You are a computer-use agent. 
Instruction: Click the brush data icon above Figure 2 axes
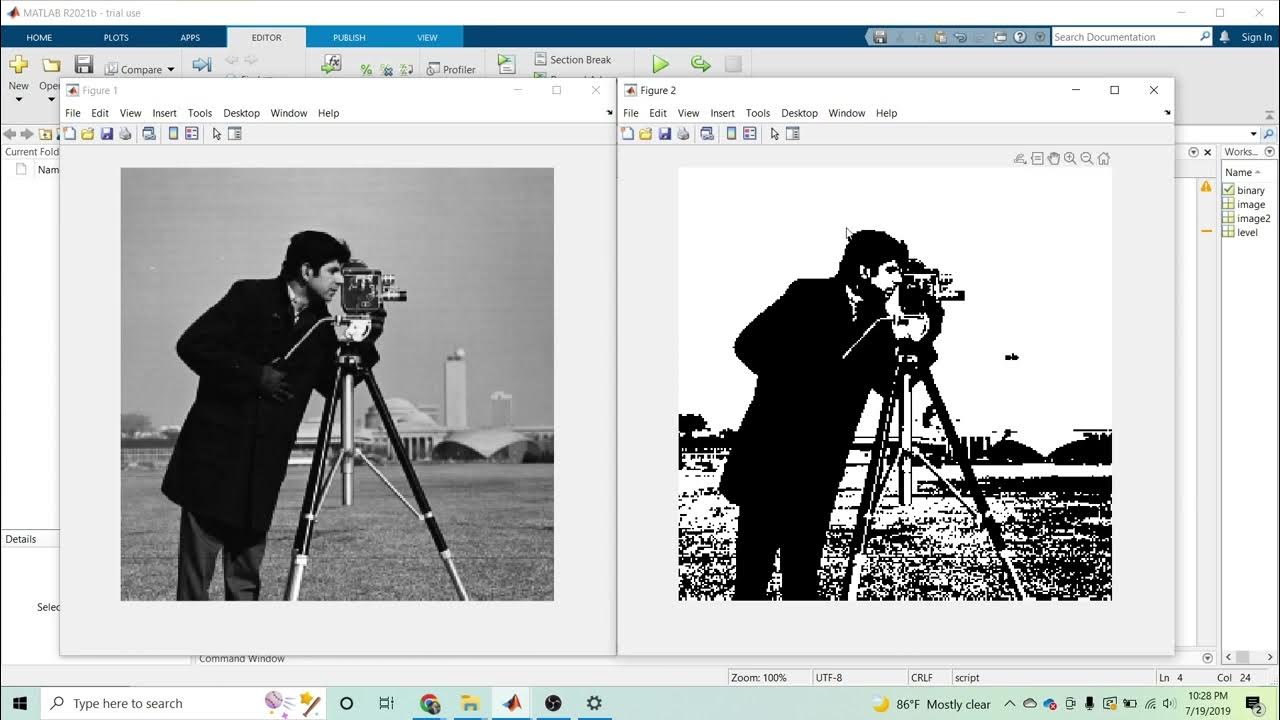[1020, 158]
